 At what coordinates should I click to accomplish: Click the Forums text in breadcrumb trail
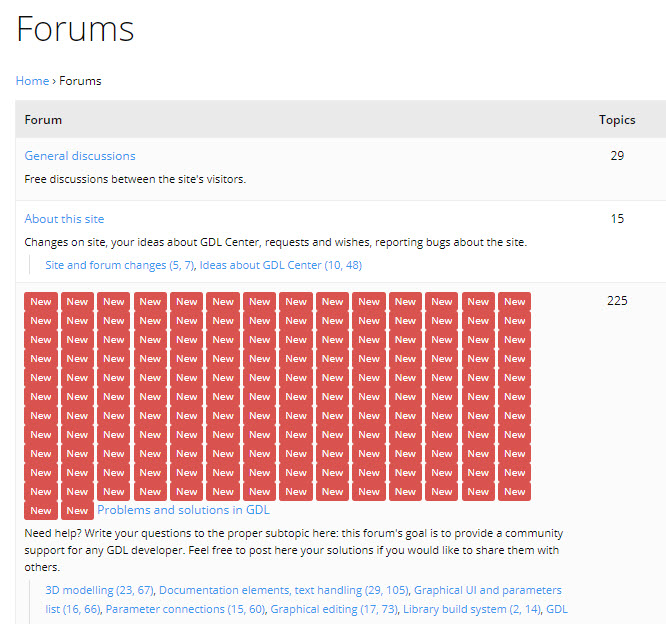point(80,81)
